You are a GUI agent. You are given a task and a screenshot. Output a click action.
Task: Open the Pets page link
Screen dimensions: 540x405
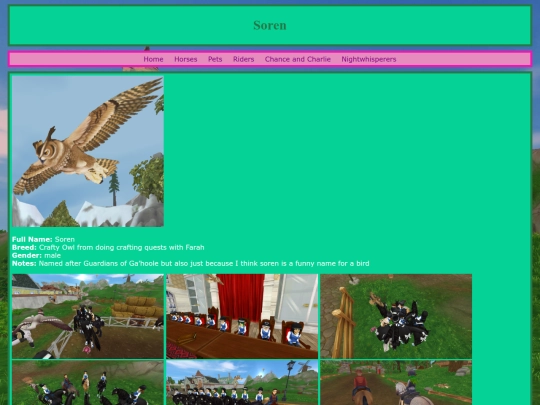(x=215, y=59)
